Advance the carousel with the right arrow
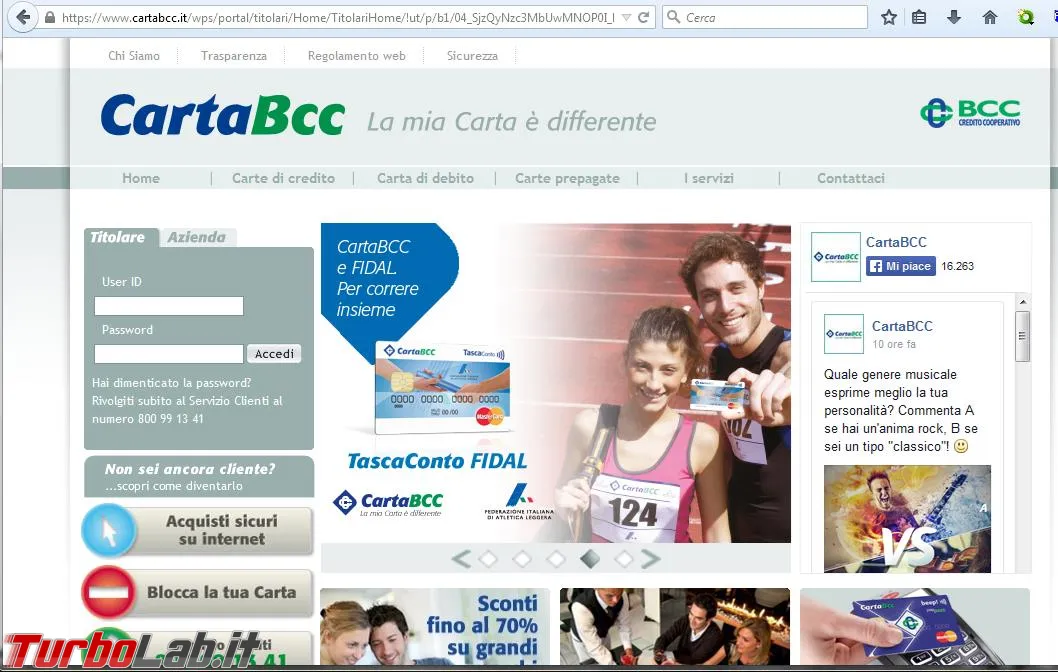This screenshot has height=672, width=1058. click(x=650, y=559)
